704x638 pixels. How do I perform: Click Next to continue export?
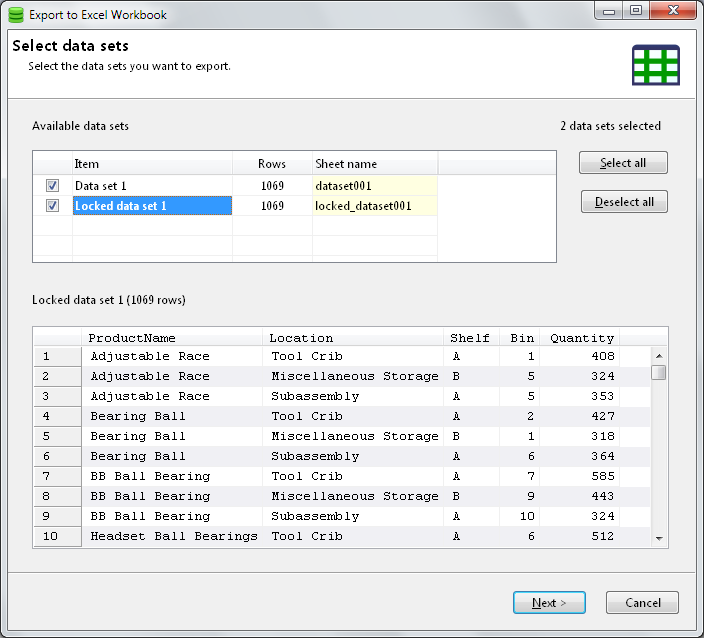549,603
